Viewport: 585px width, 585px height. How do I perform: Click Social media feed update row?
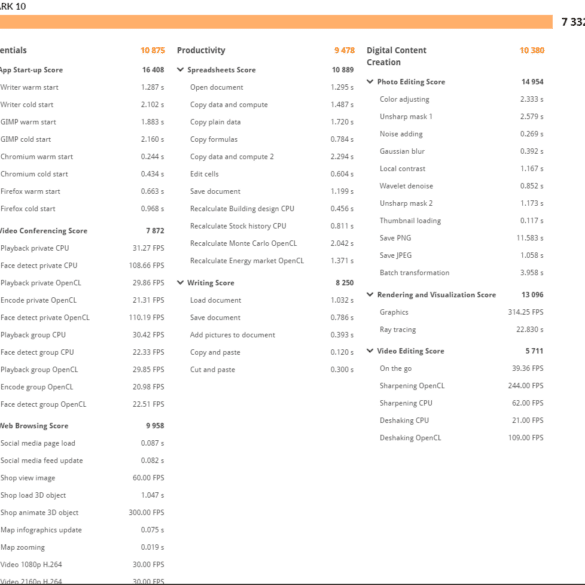(82, 460)
